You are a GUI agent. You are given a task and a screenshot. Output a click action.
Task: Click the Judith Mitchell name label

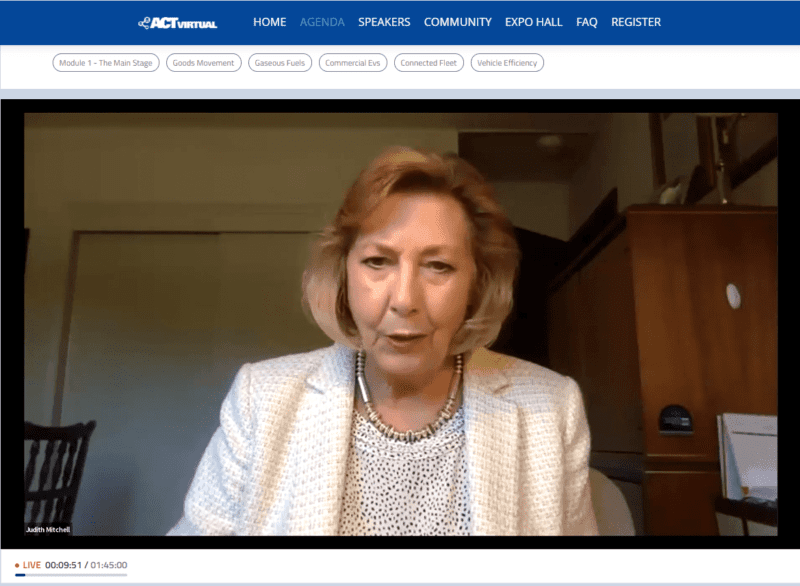coord(47,529)
